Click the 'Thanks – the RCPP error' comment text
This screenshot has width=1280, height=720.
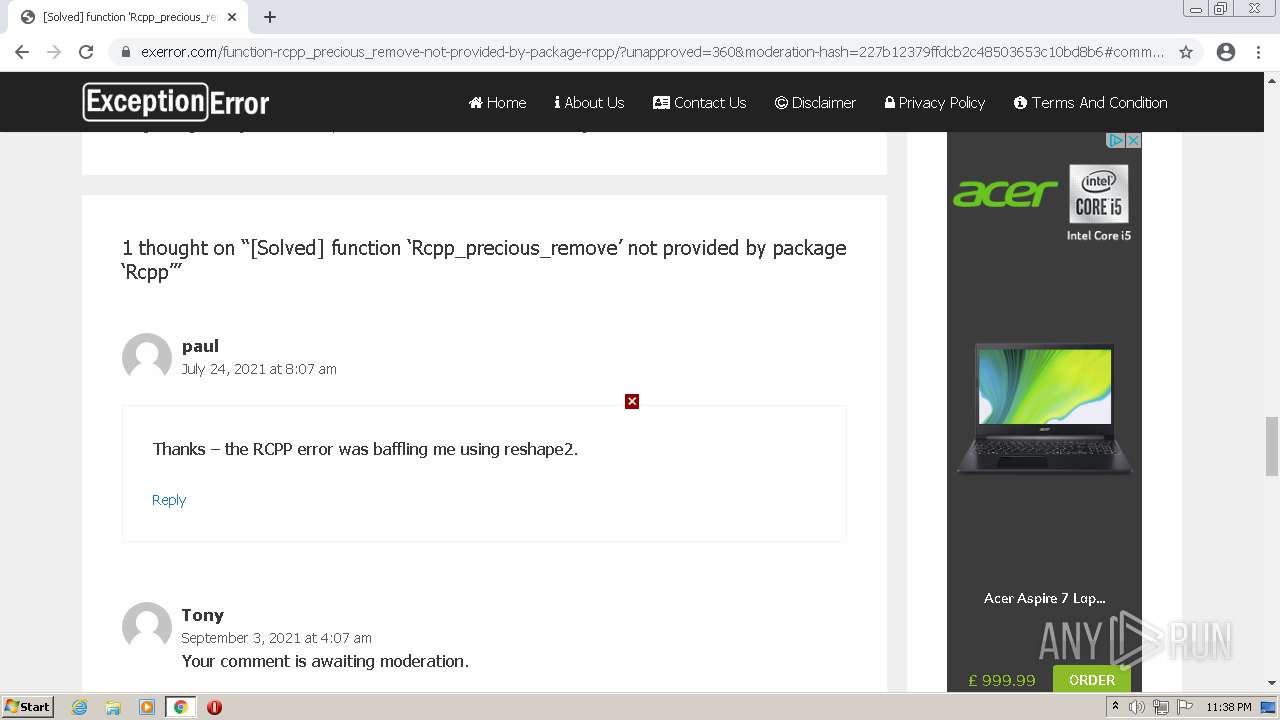click(365, 449)
